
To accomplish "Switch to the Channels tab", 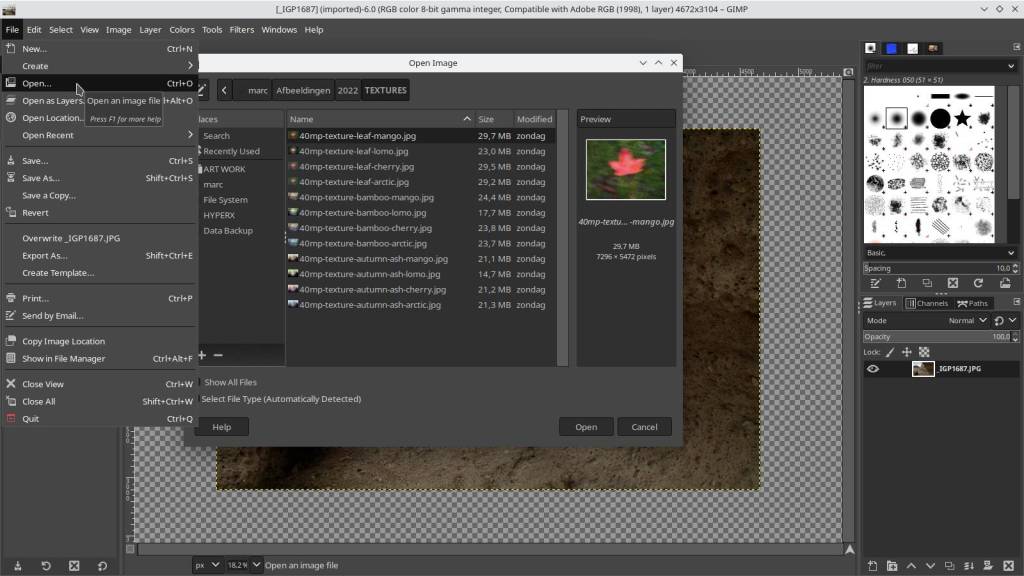I will pos(927,303).
